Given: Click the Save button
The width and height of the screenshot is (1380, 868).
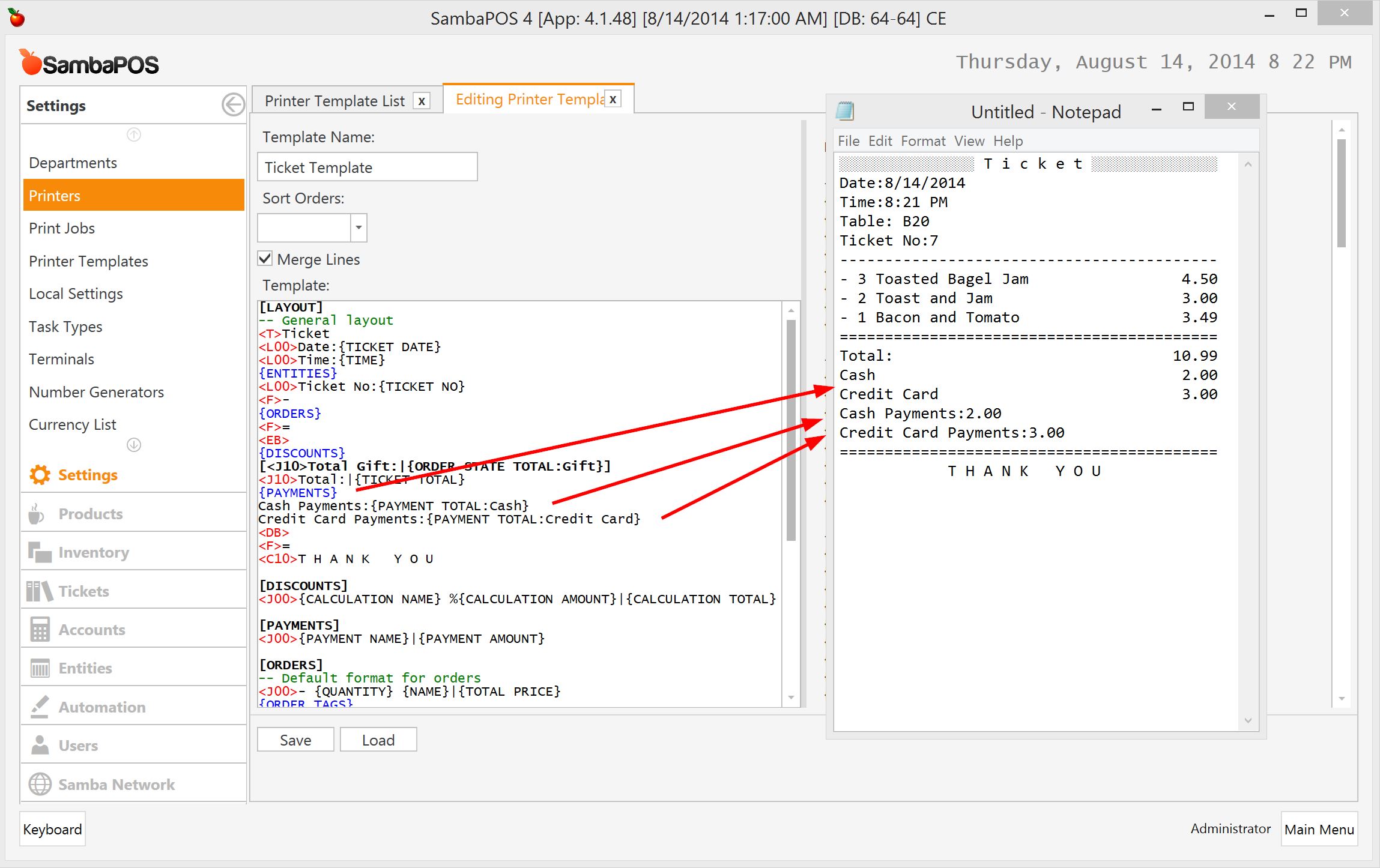Looking at the screenshot, I should [295, 740].
